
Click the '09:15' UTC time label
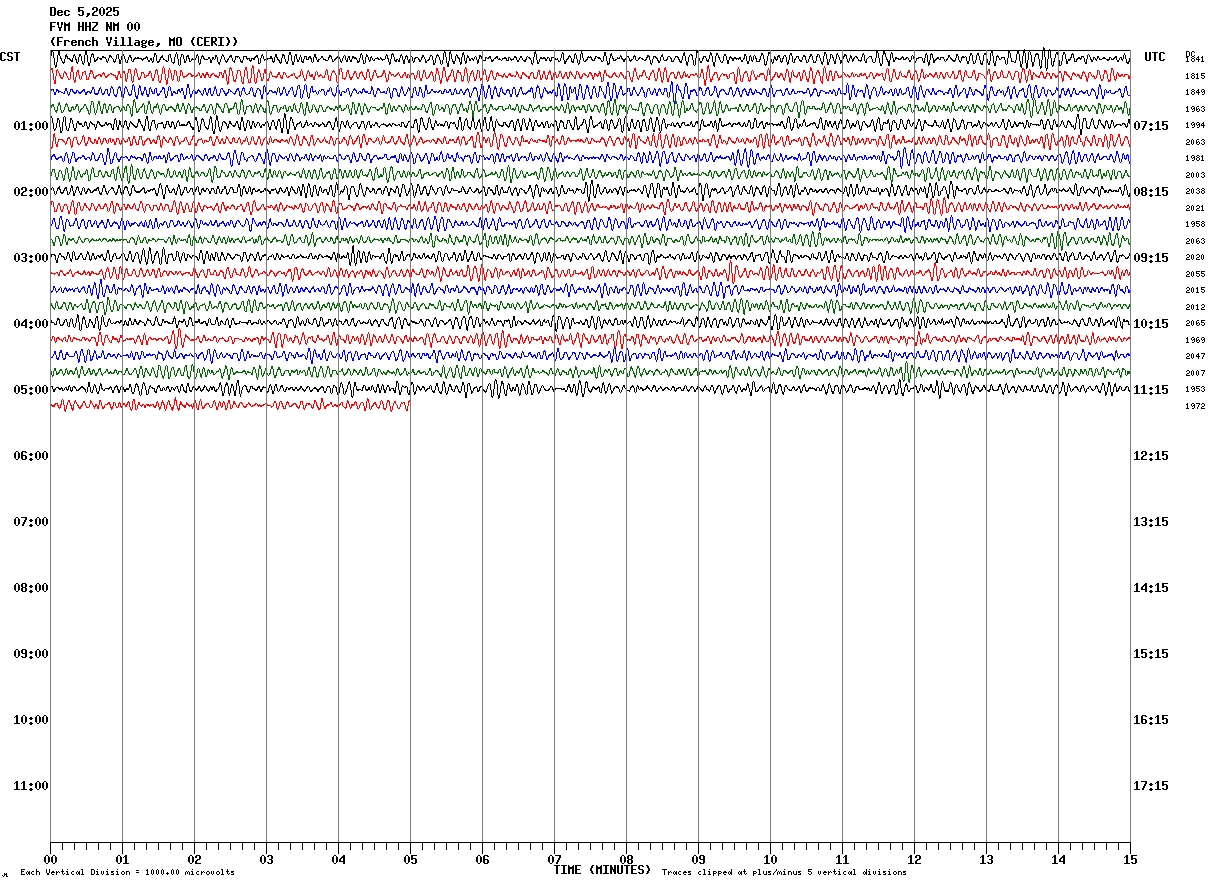click(x=1151, y=258)
